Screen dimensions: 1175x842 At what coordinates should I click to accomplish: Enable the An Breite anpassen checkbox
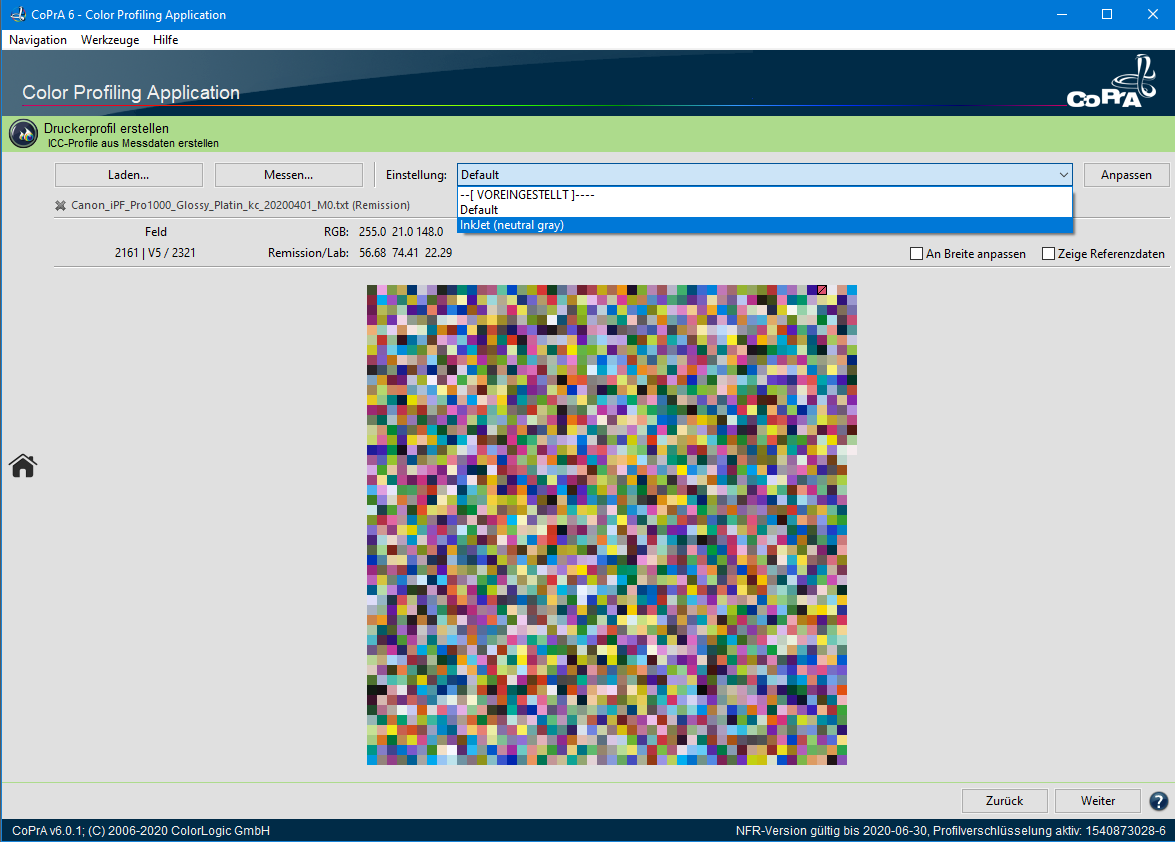coord(916,254)
